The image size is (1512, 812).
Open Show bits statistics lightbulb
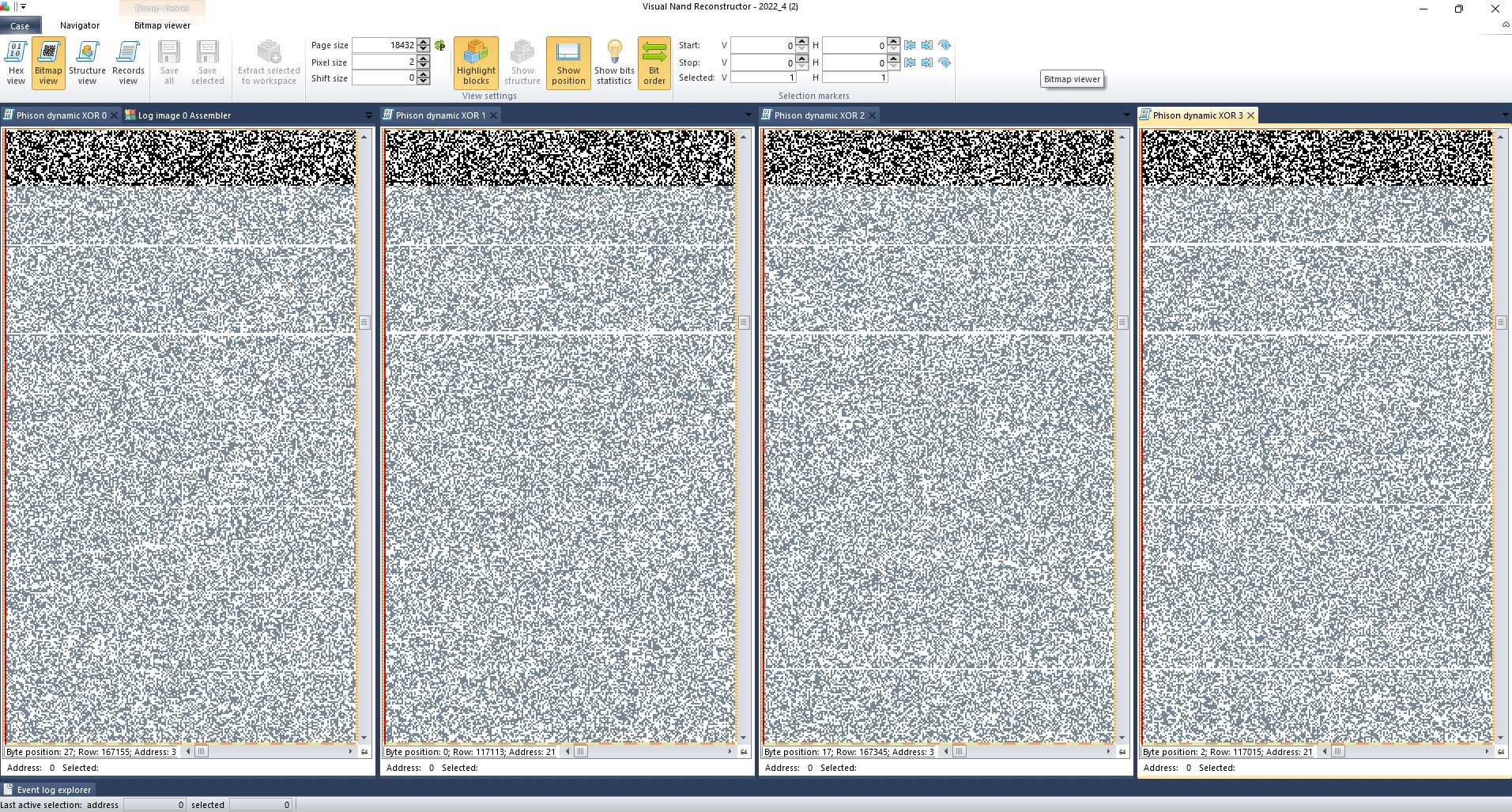614,62
